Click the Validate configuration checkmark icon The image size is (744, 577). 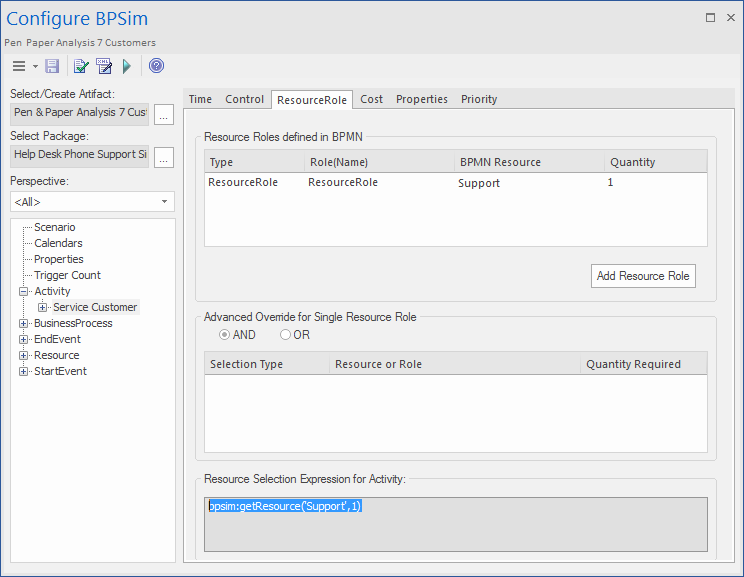81,66
